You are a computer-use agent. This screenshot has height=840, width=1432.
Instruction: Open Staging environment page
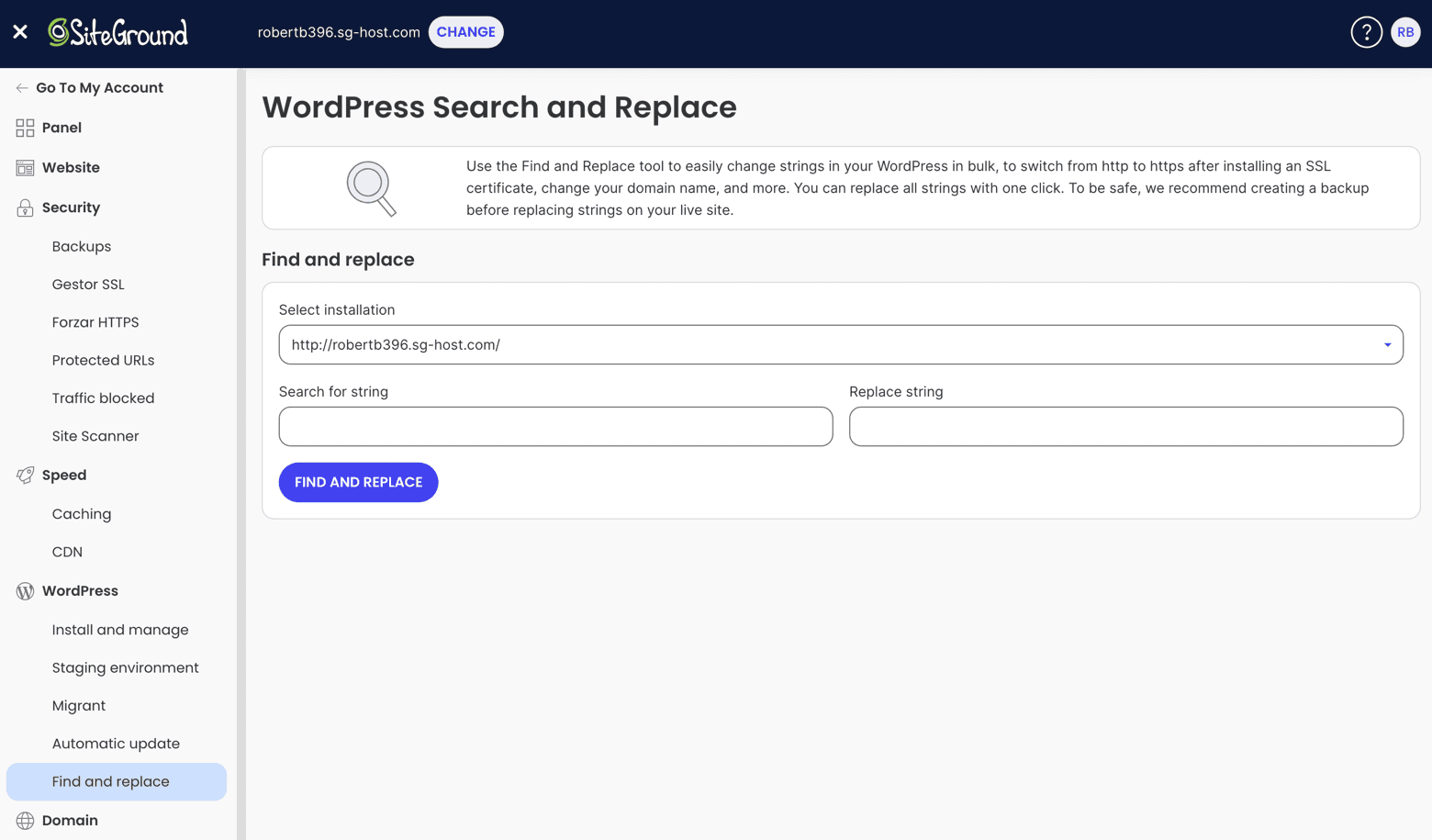[125, 668]
